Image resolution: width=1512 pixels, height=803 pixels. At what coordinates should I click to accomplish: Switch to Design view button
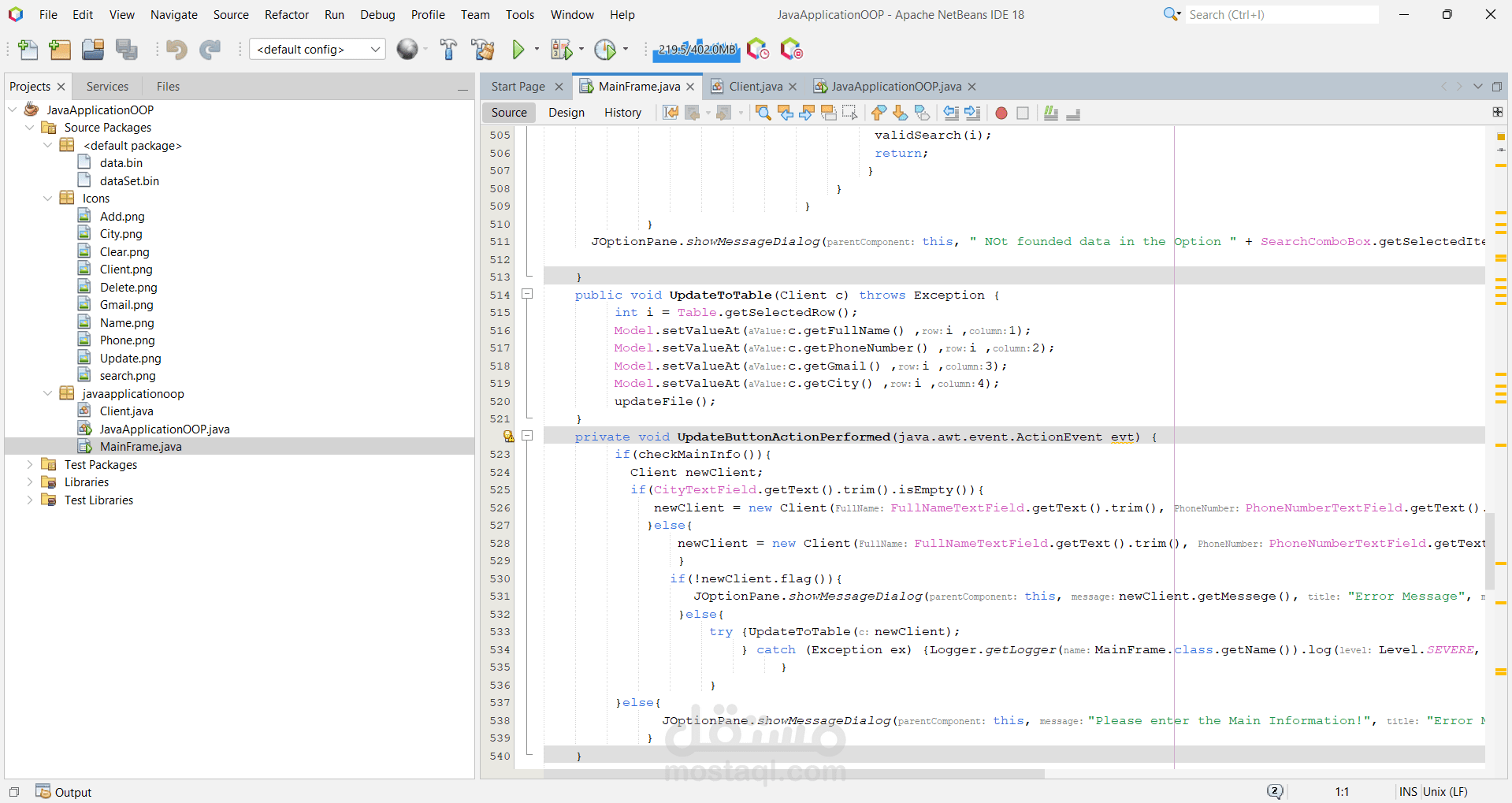tap(566, 113)
